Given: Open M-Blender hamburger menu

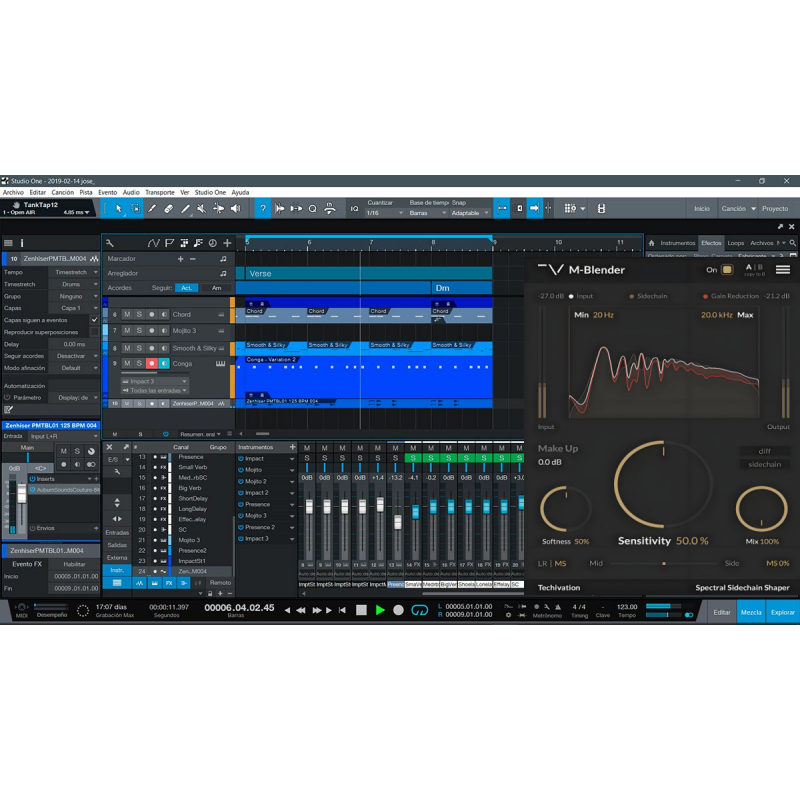Looking at the screenshot, I should [783, 269].
